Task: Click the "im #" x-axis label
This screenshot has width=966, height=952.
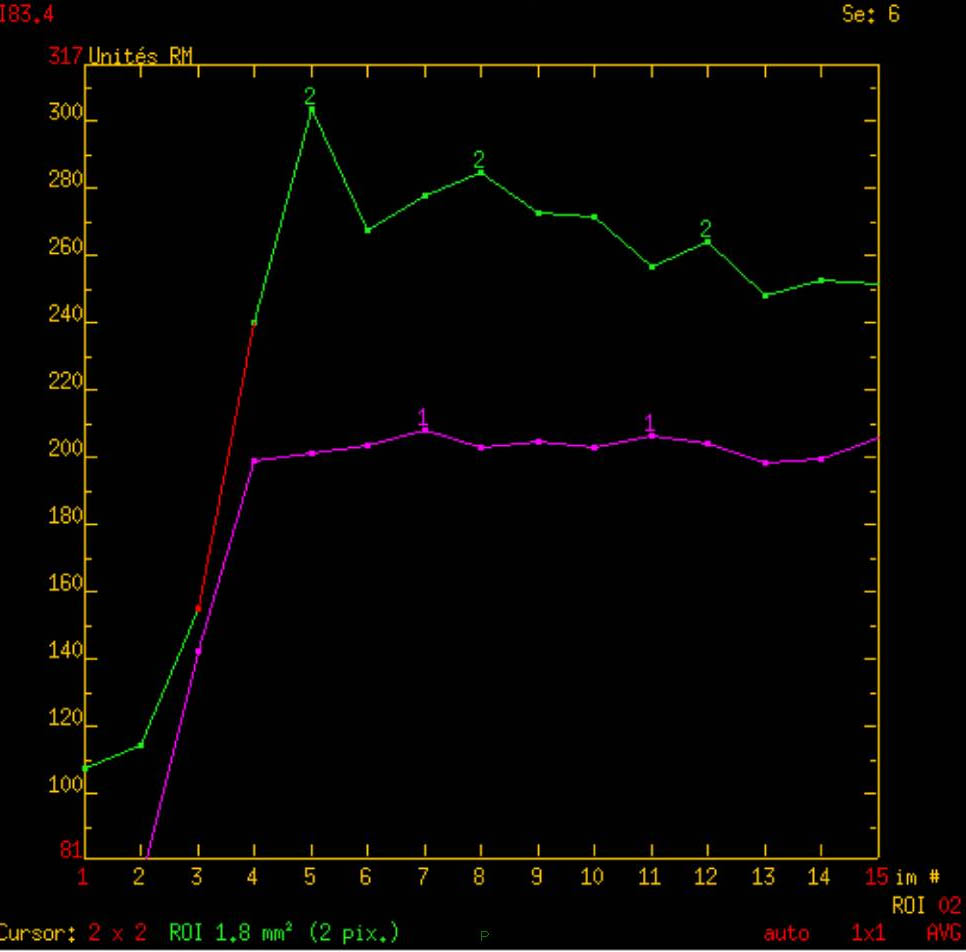Action: [x=917, y=877]
